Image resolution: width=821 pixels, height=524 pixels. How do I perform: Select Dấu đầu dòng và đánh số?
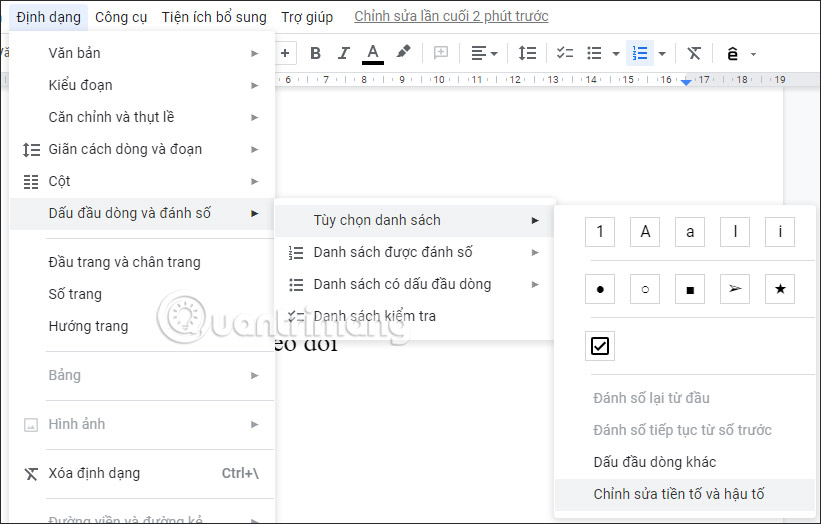coord(142,214)
